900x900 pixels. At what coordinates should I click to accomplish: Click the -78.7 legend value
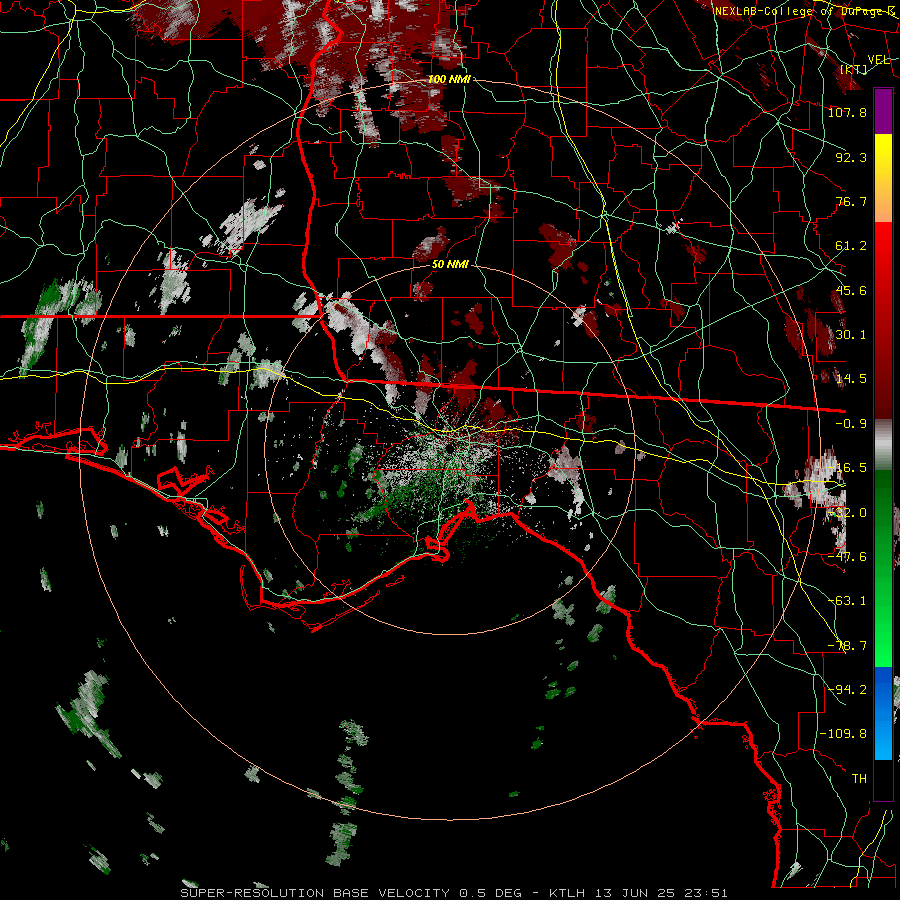847,646
